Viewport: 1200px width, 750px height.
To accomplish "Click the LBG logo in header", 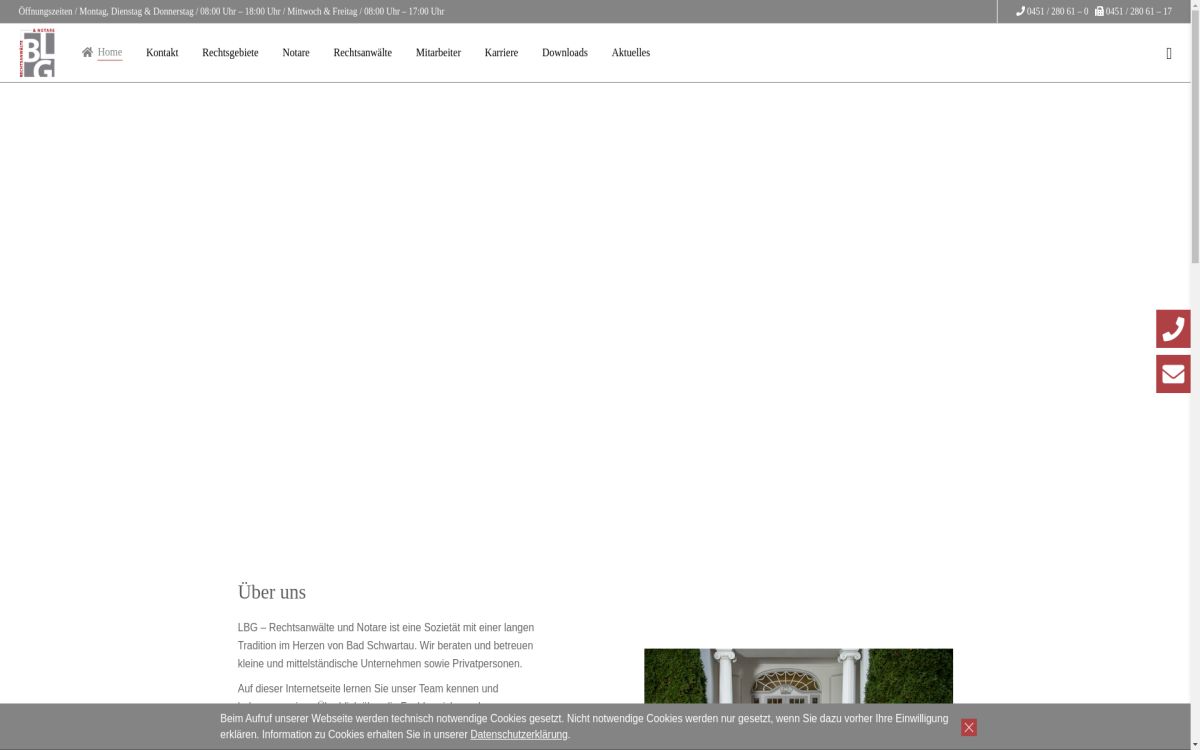I will [x=37, y=53].
